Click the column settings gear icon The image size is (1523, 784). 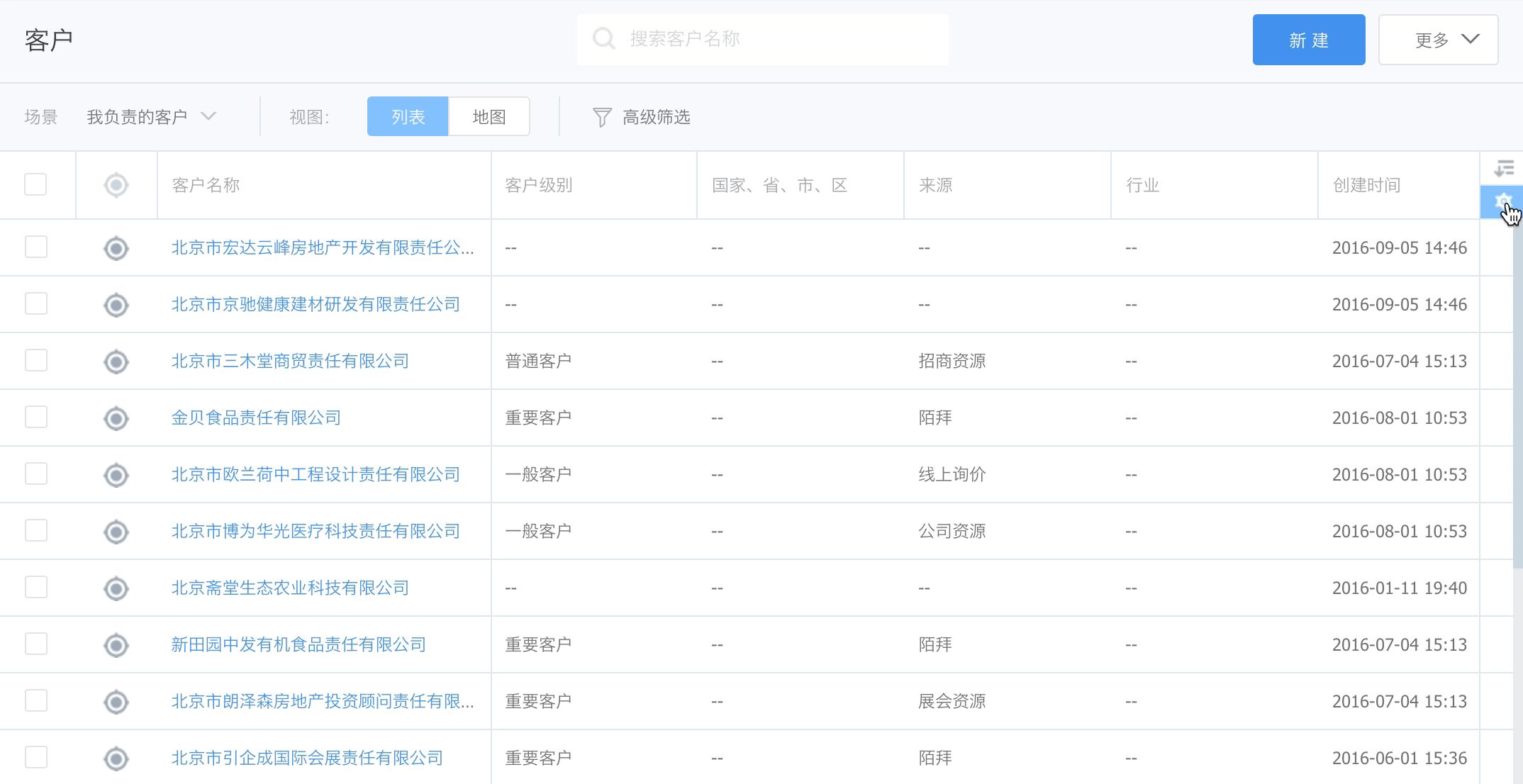coord(1502,202)
